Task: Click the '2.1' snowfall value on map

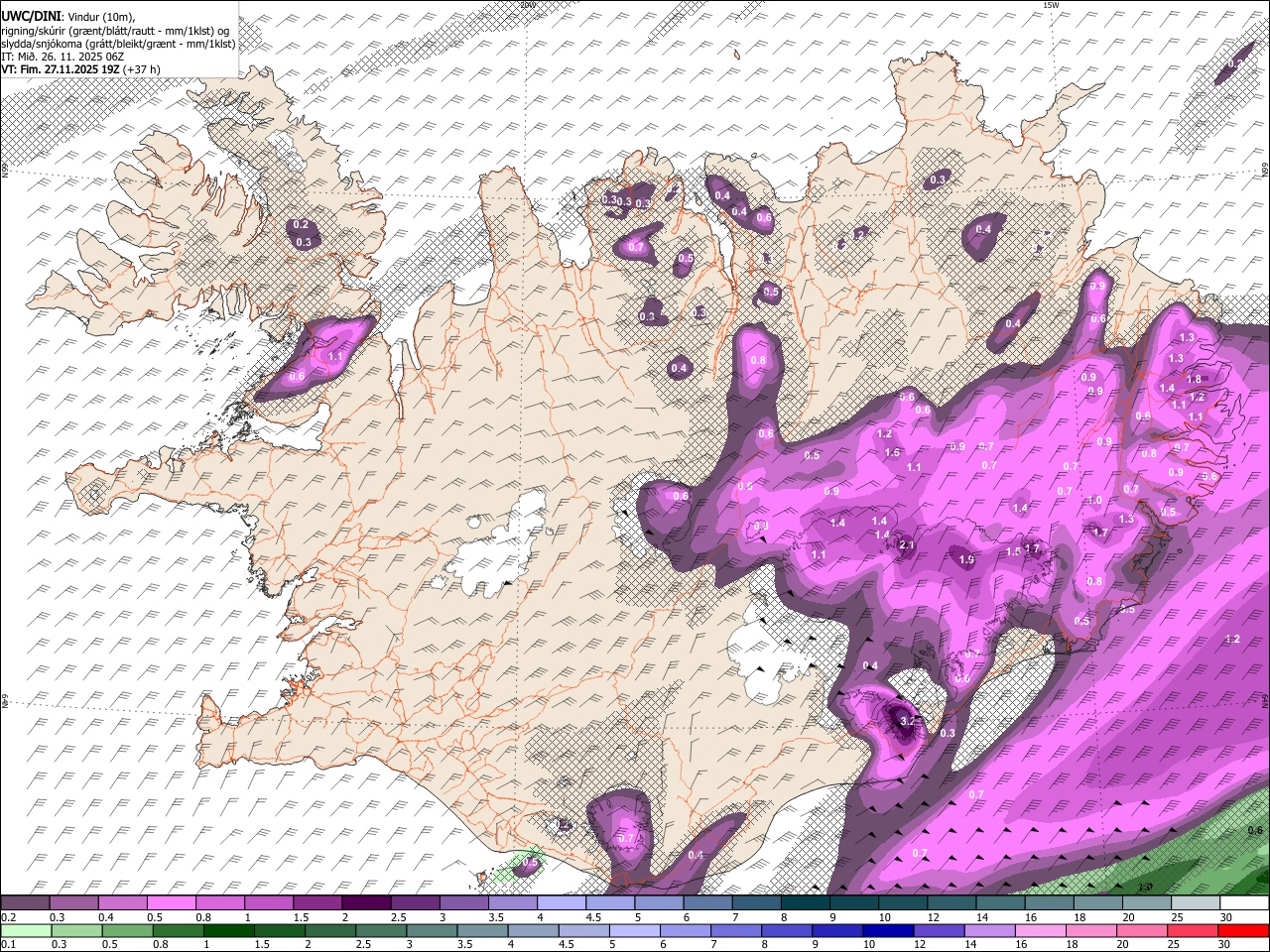Action: coord(906,544)
